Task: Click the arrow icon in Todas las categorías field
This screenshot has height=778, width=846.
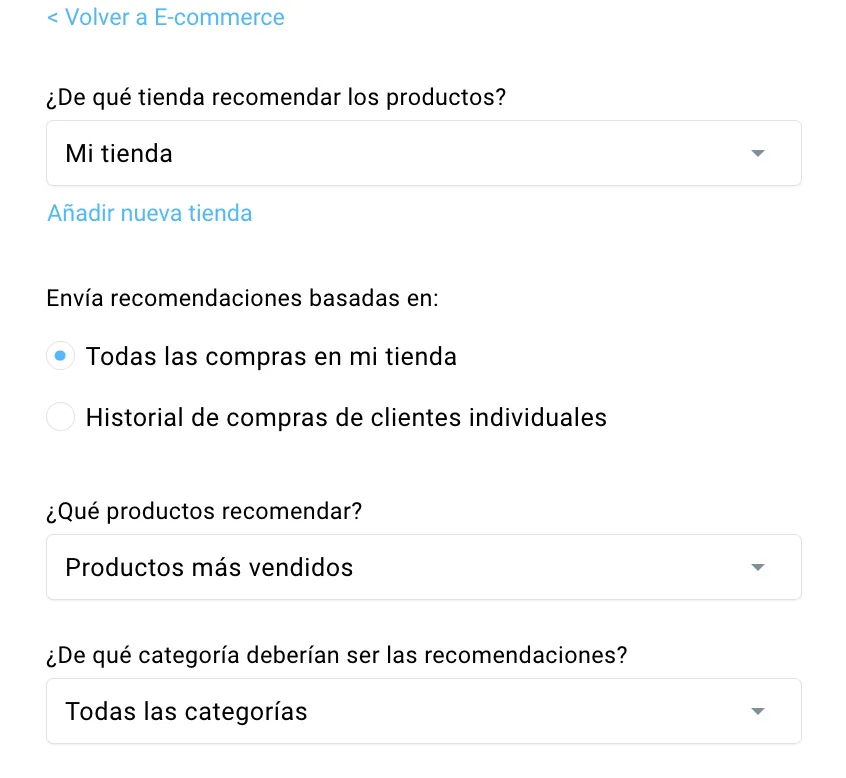Action: [x=758, y=711]
